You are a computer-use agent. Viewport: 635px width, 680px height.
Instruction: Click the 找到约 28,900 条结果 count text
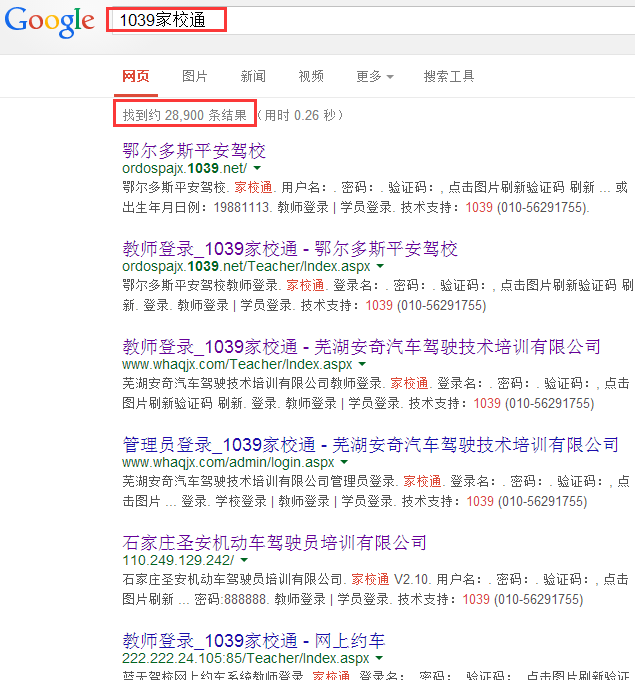coord(185,115)
